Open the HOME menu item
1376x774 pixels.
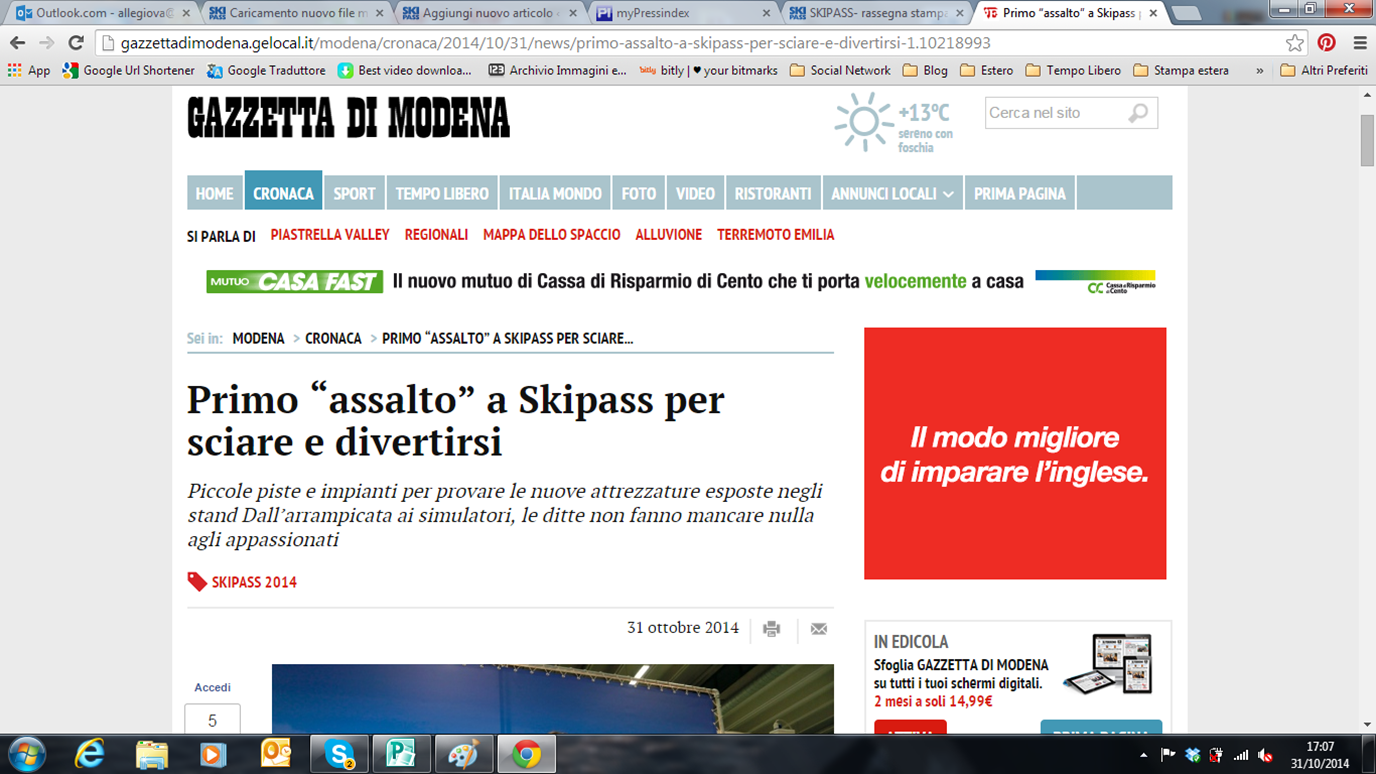coord(215,193)
